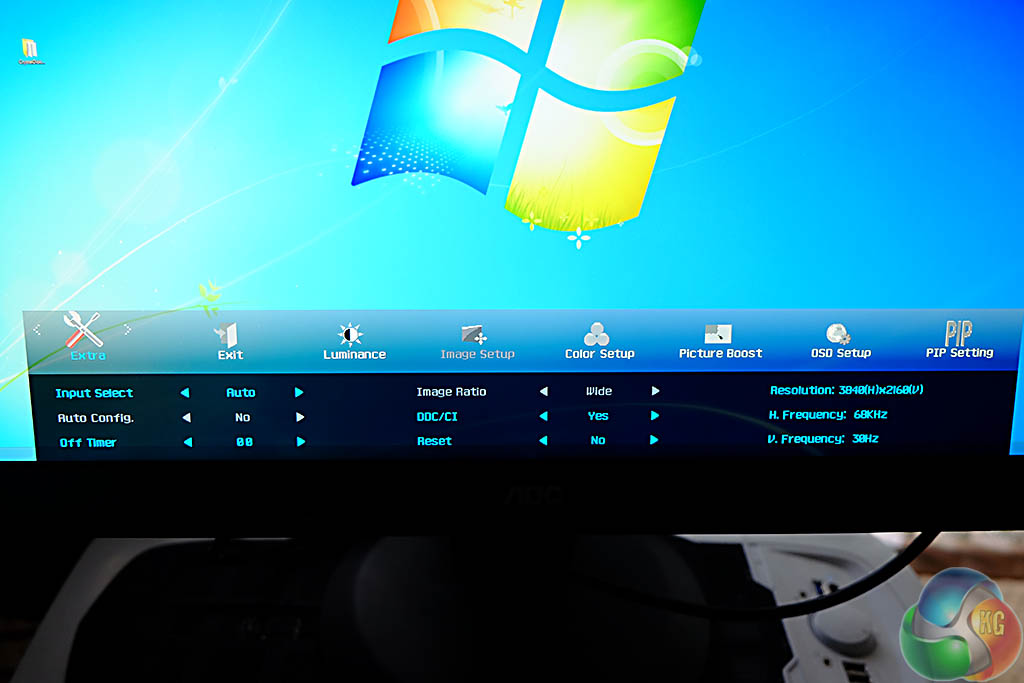The width and height of the screenshot is (1024, 683).
Task: Click the H. Frequency 68KHz readout
Action: click(827, 415)
